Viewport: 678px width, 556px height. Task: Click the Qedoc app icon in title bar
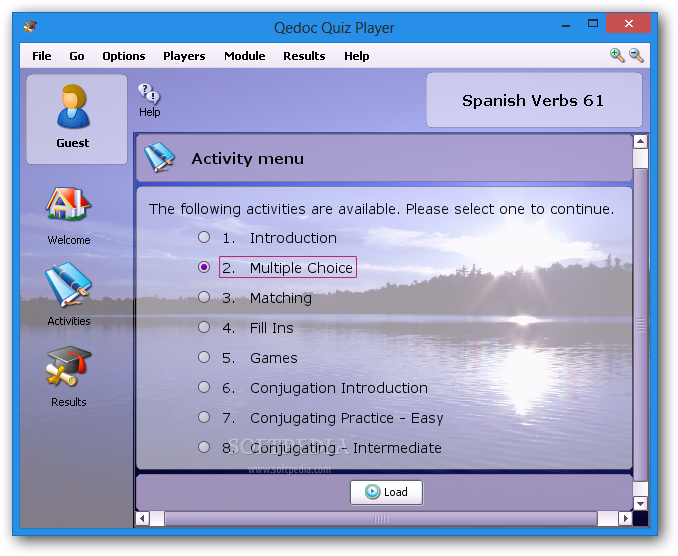30,27
